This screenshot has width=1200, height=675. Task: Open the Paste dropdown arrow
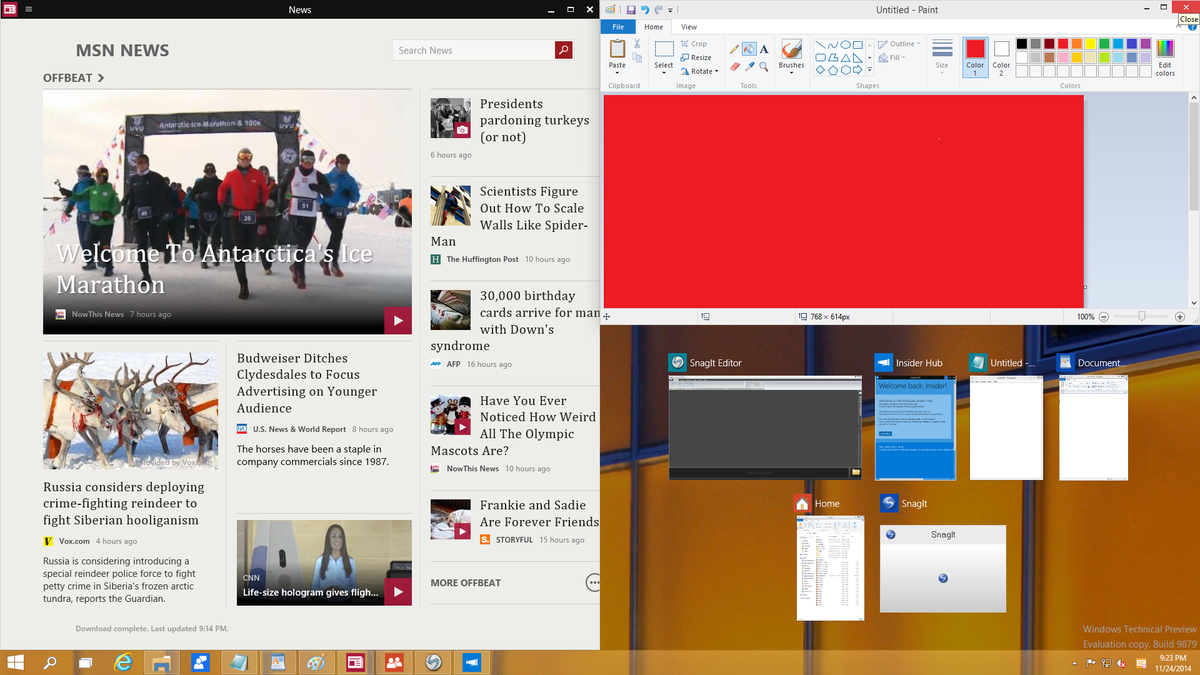617,72
